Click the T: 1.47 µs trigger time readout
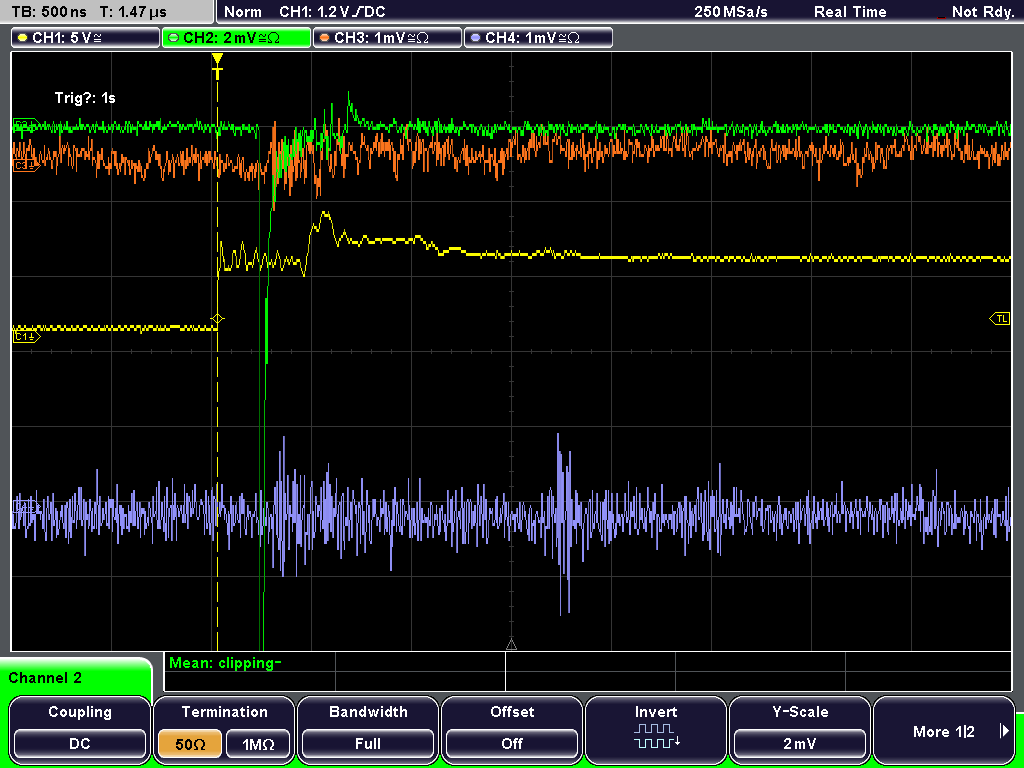 pos(134,12)
